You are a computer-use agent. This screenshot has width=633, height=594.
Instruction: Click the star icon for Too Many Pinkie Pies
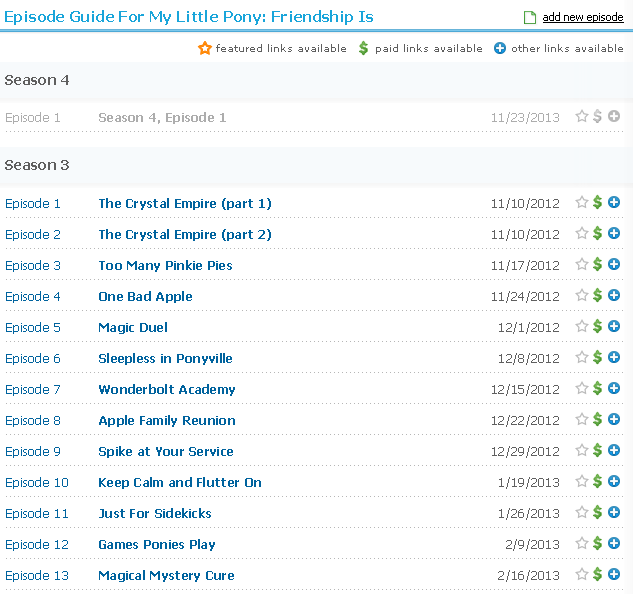tap(582, 264)
